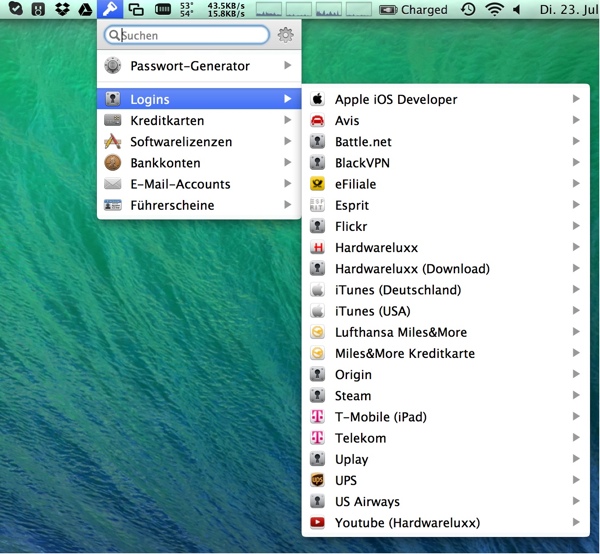Click the battery Charged indicator

coord(413,10)
